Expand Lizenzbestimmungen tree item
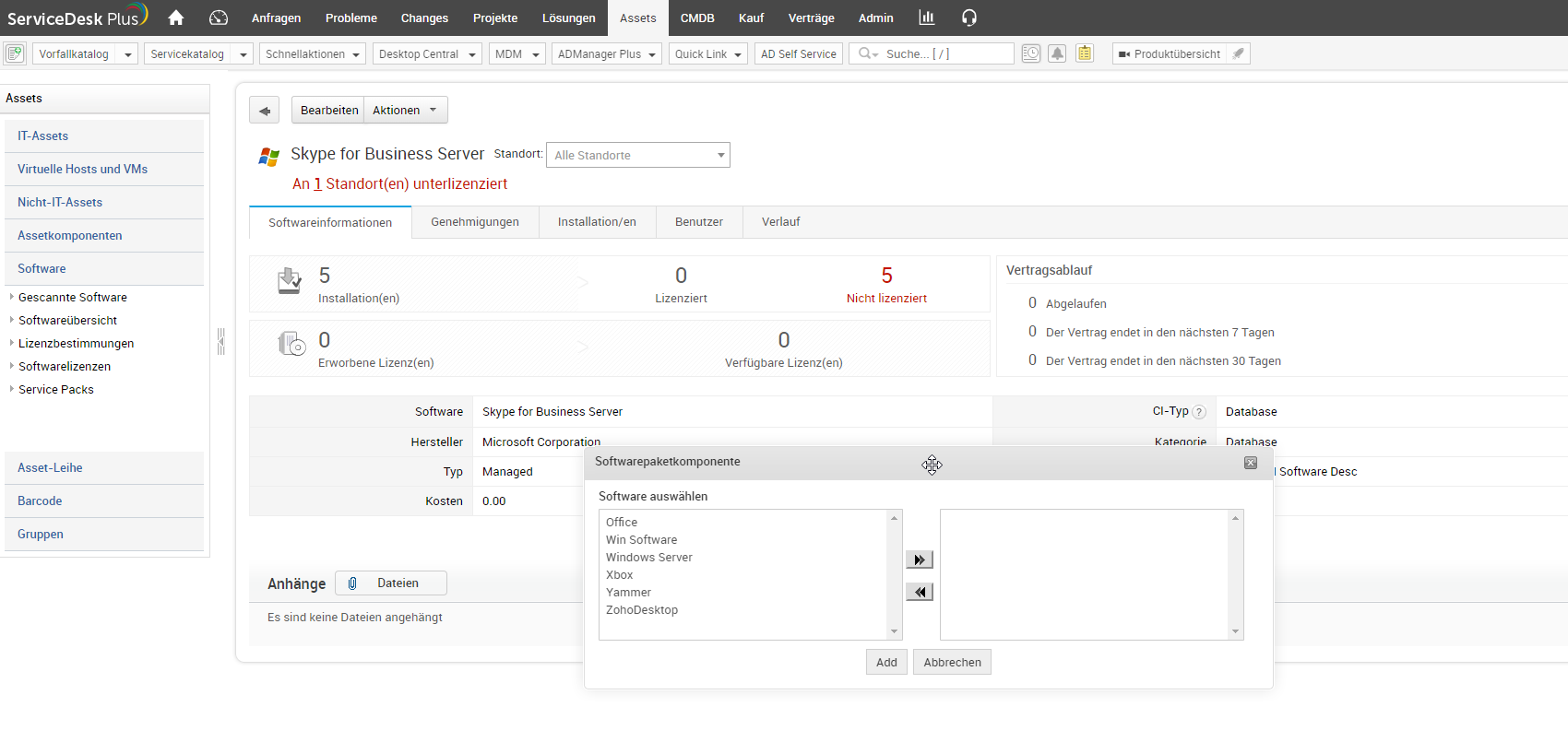The height and width of the screenshot is (742, 1568). tap(12, 343)
